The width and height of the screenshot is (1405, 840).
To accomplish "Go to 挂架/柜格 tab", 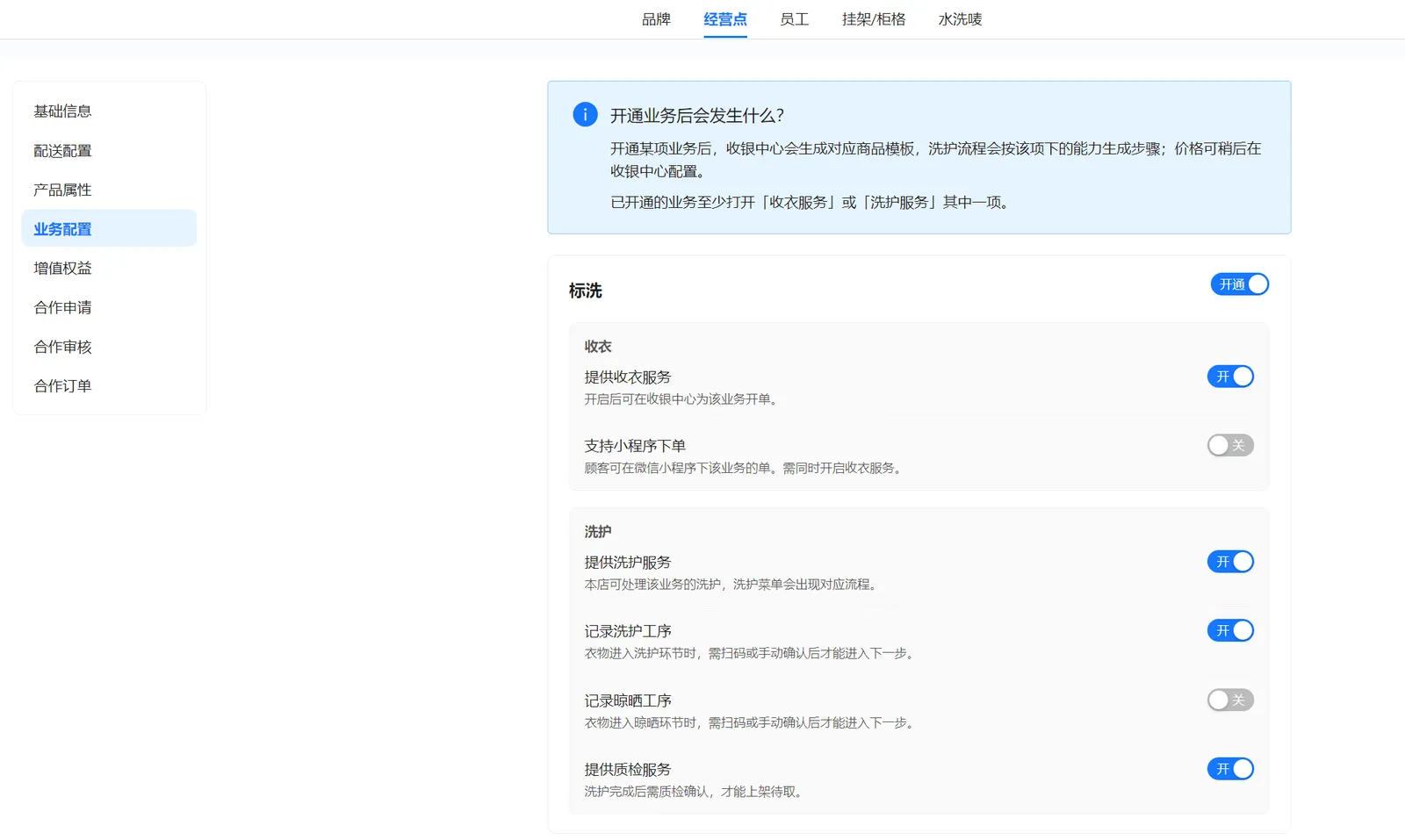I will [x=874, y=19].
